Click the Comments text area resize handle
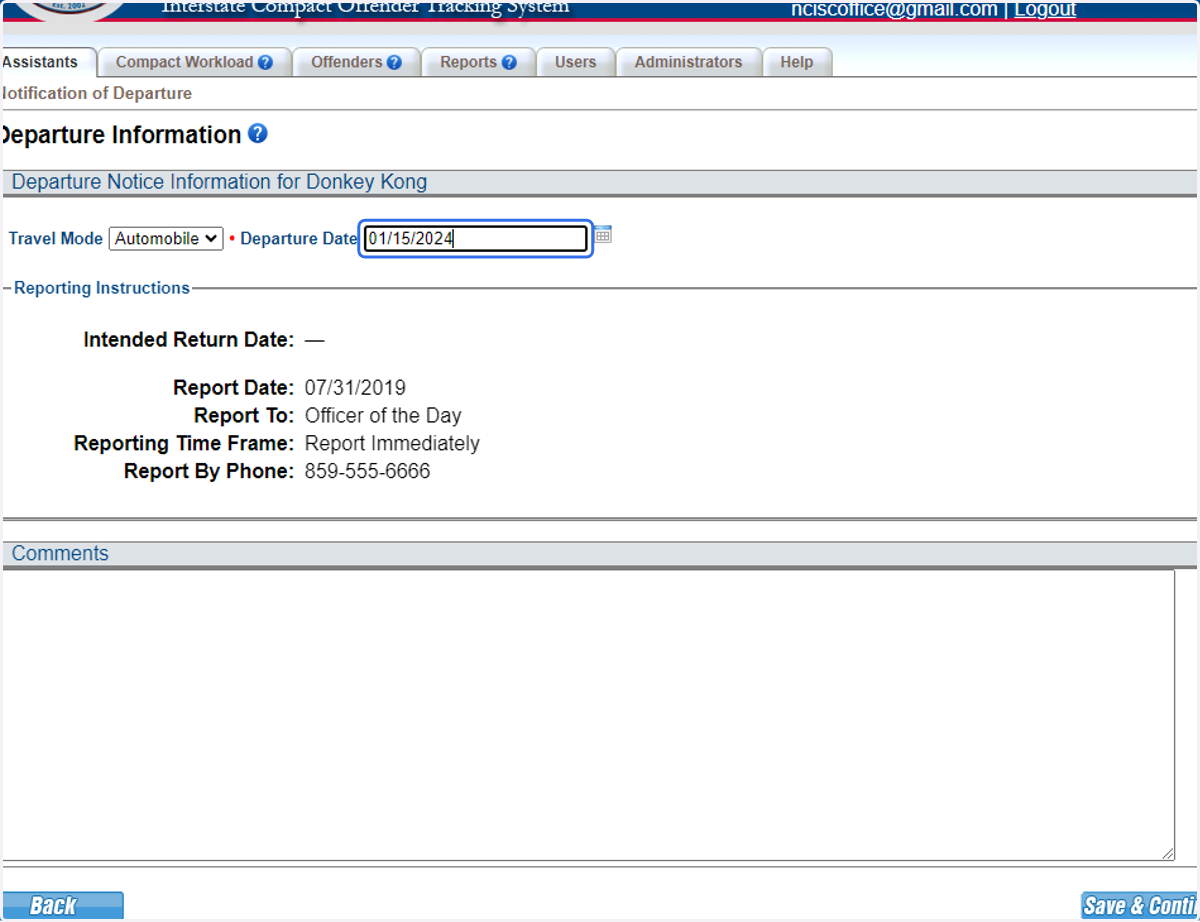Viewport: 1200px width, 922px height. 1168,853
